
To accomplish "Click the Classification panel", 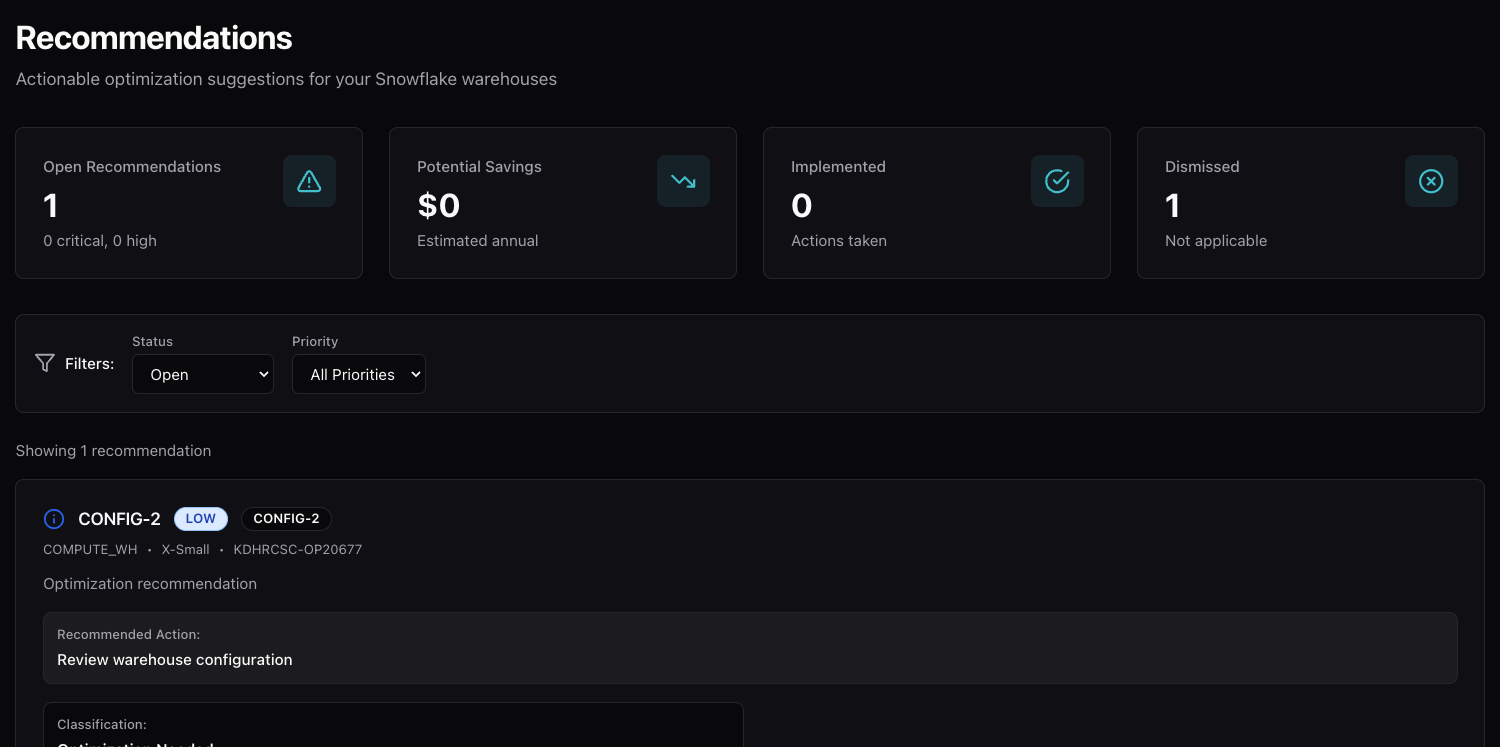I will click(393, 726).
